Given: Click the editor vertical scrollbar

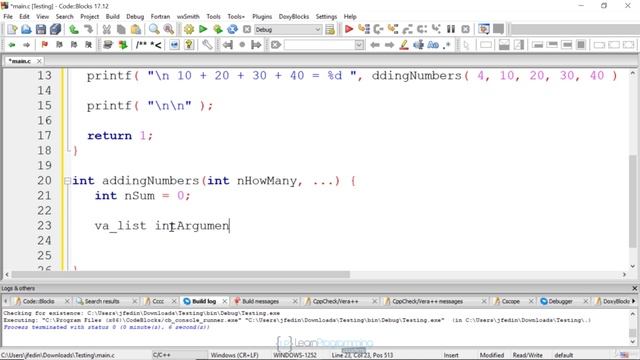Looking at the screenshot, I should point(633,202).
